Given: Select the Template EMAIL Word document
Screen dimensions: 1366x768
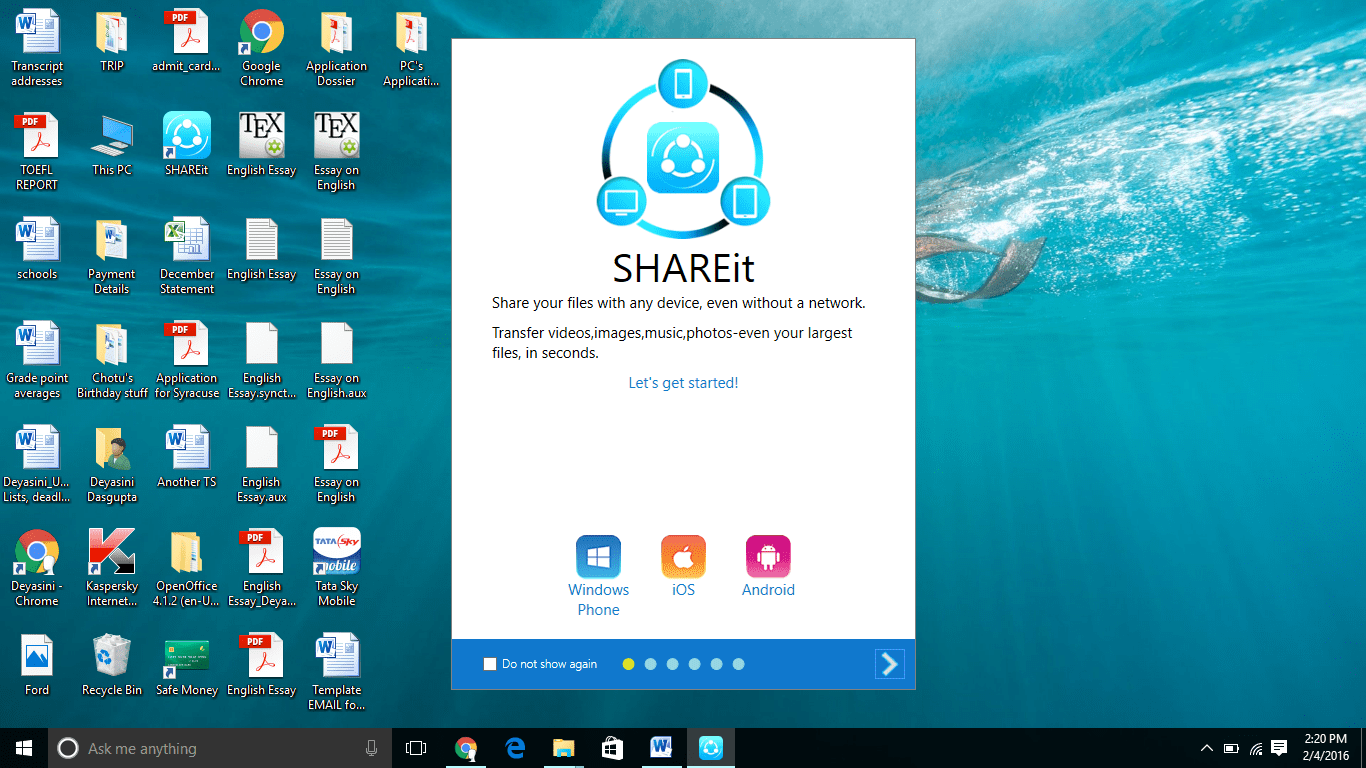Looking at the screenshot, I should [x=336, y=656].
